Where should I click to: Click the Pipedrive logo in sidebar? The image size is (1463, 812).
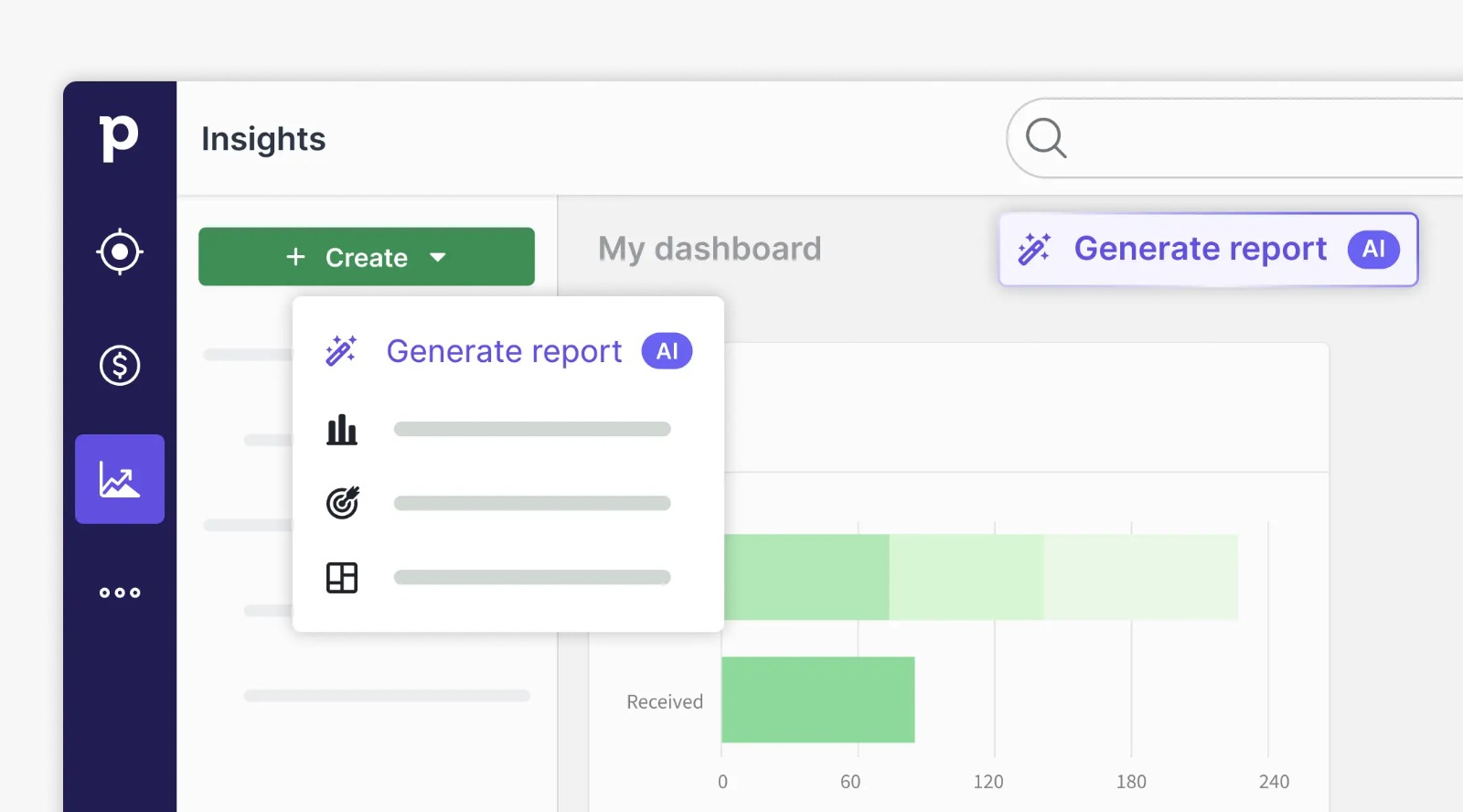[x=119, y=139]
